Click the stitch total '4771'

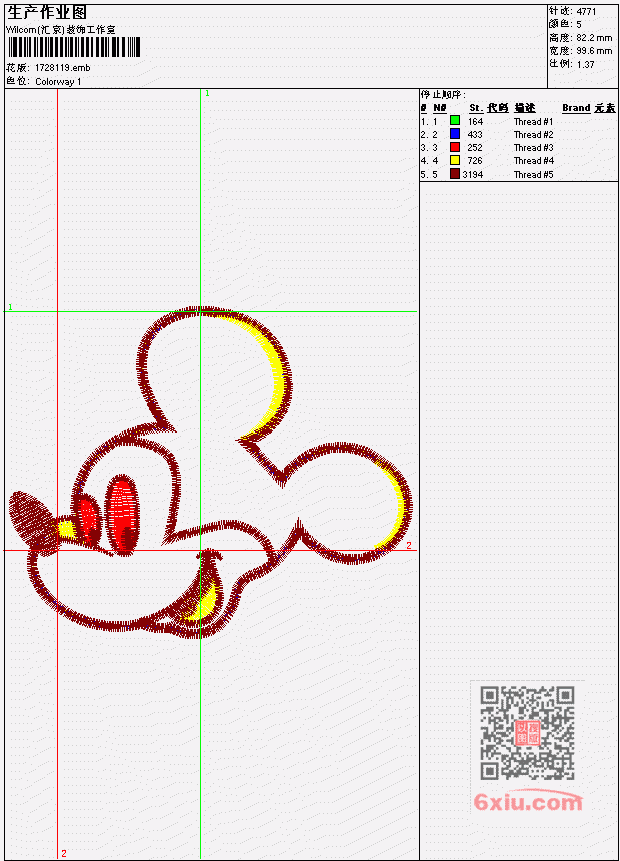click(x=586, y=11)
